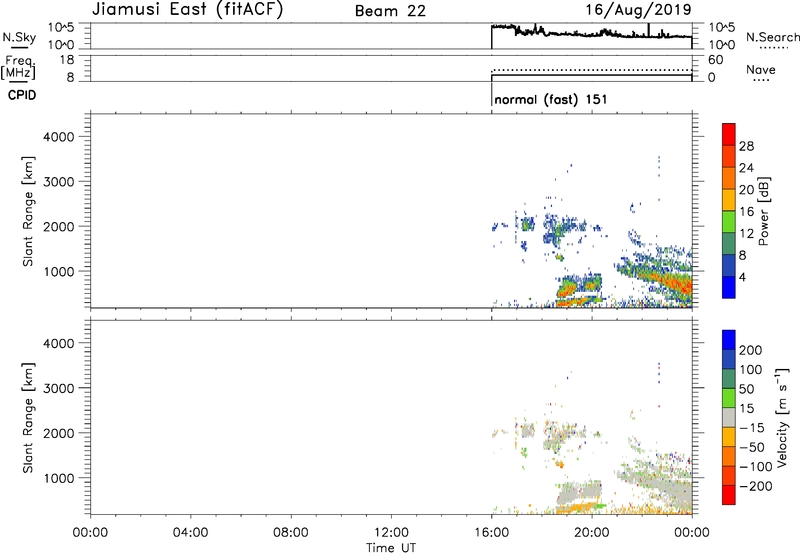Click the '4000' tick on the power panel

[59, 137]
